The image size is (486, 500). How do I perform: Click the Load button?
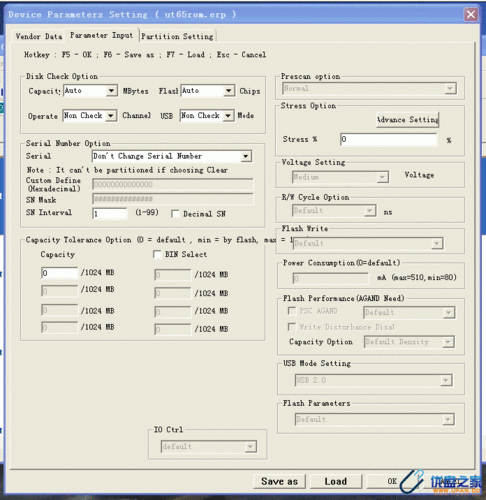click(336, 481)
